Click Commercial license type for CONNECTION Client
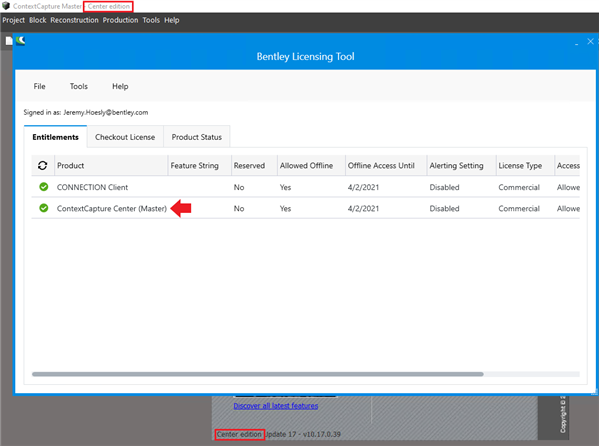Viewport: 599px width, 446px height. 519,187
